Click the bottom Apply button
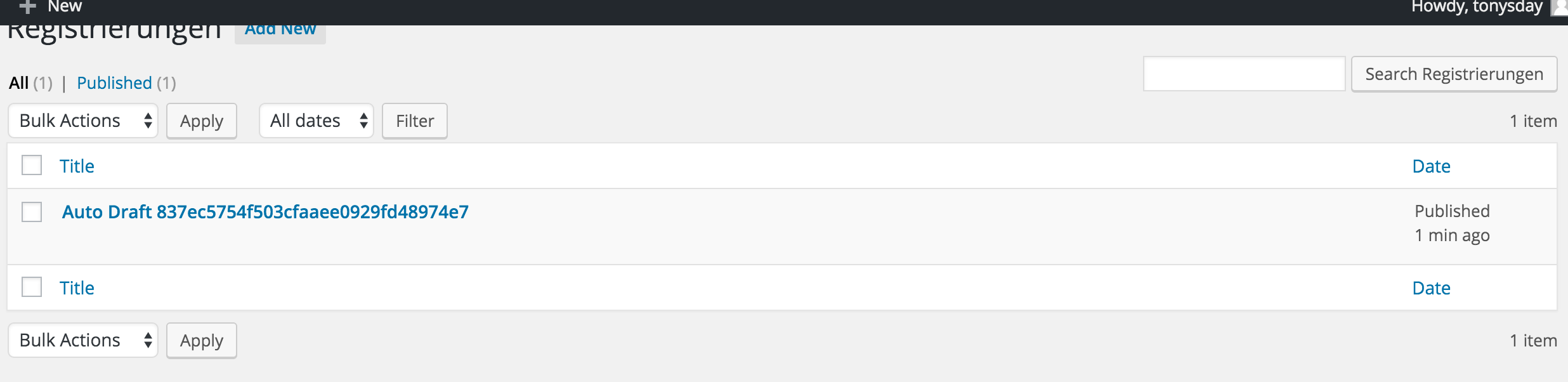Screen dimensions: 1568x382 (202, 340)
